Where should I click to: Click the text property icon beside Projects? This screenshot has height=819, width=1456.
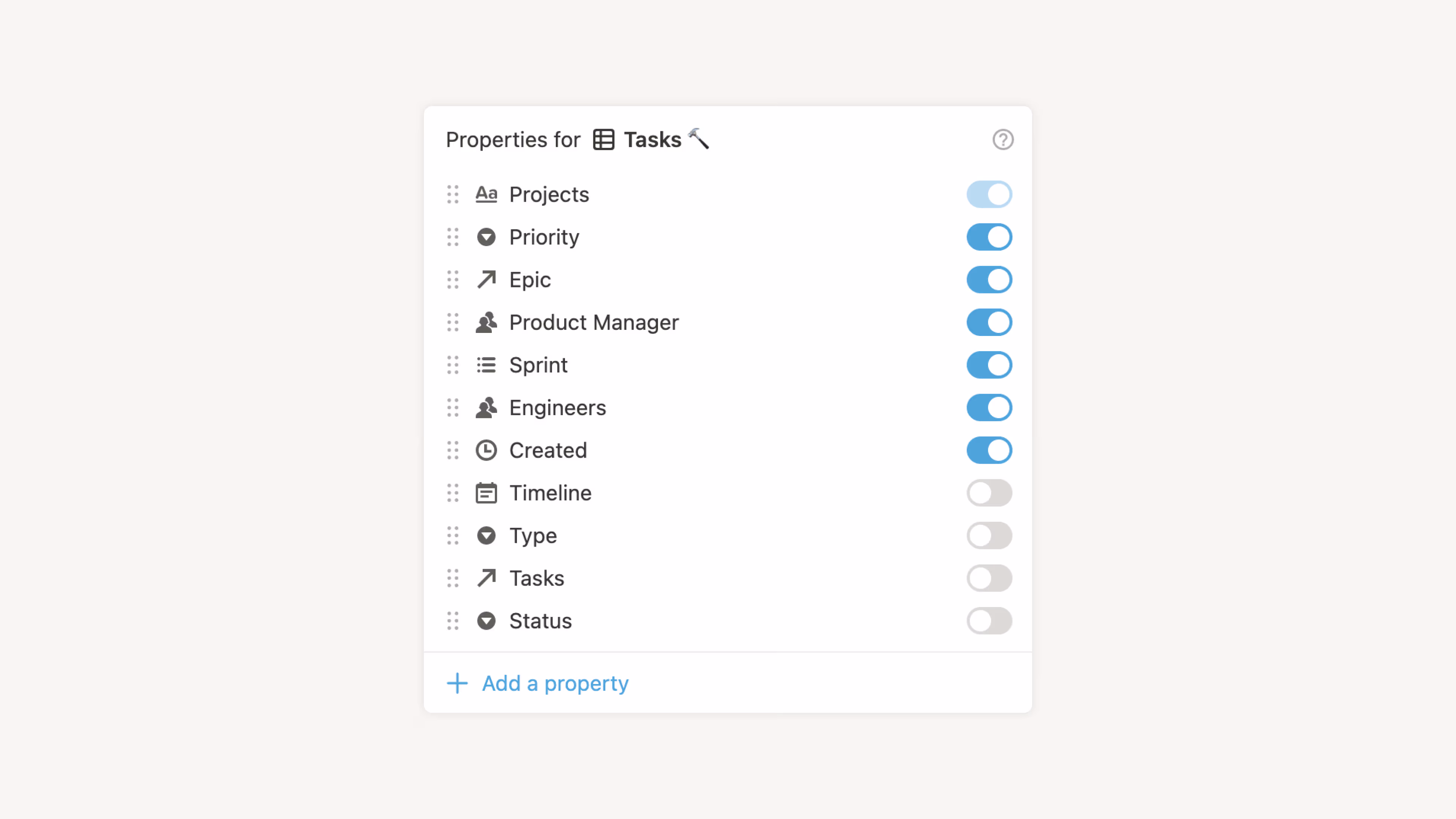point(486,194)
